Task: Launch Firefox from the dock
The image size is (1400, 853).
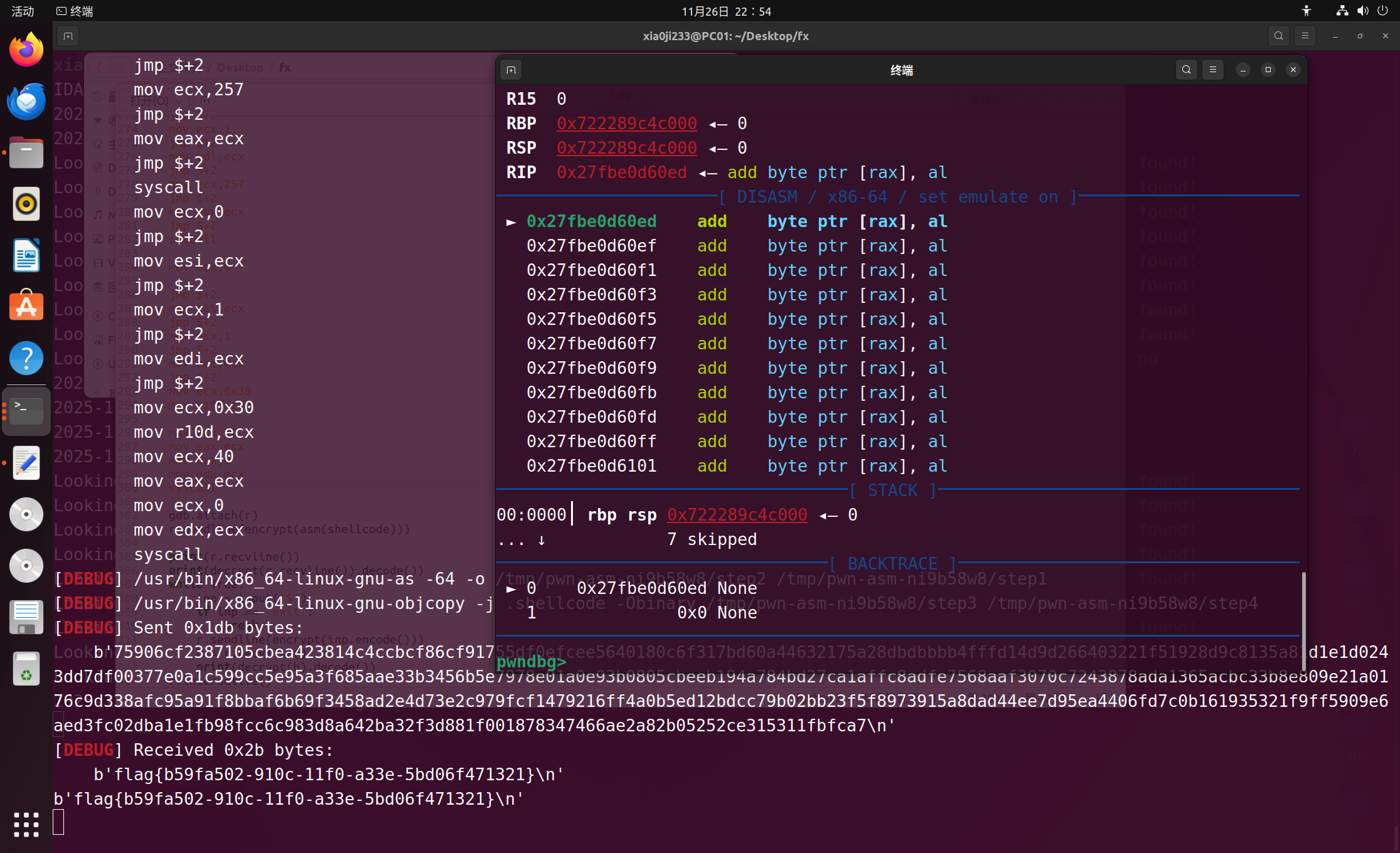Action: [x=26, y=50]
